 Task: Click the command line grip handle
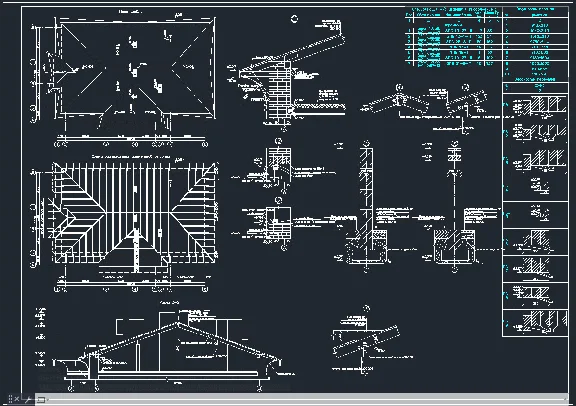point(11,399)
